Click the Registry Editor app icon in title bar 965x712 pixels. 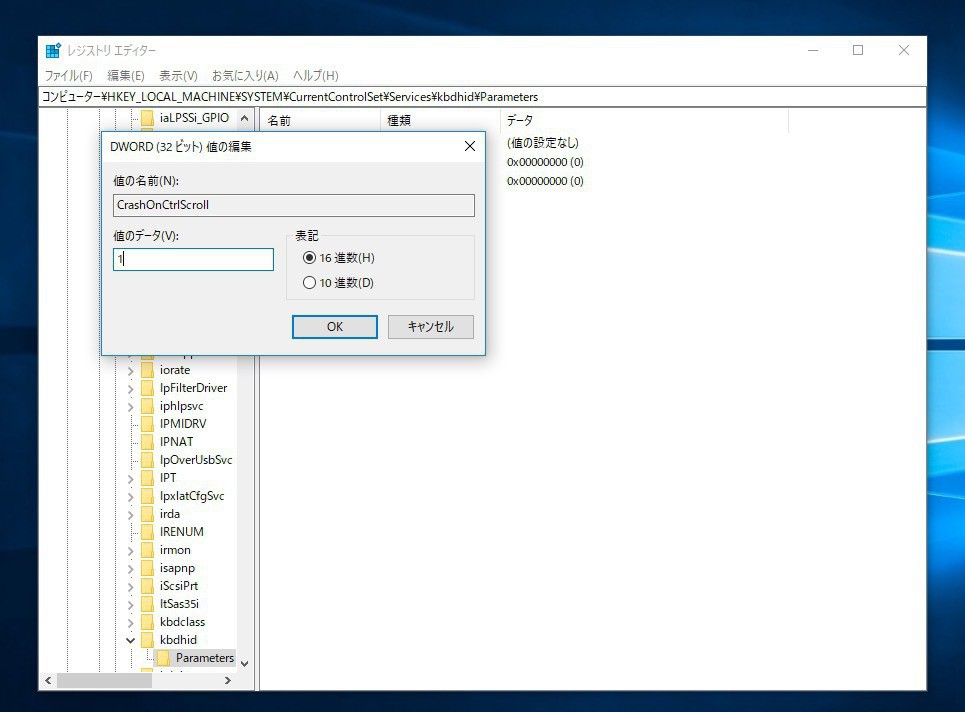(x=53, y=50)
